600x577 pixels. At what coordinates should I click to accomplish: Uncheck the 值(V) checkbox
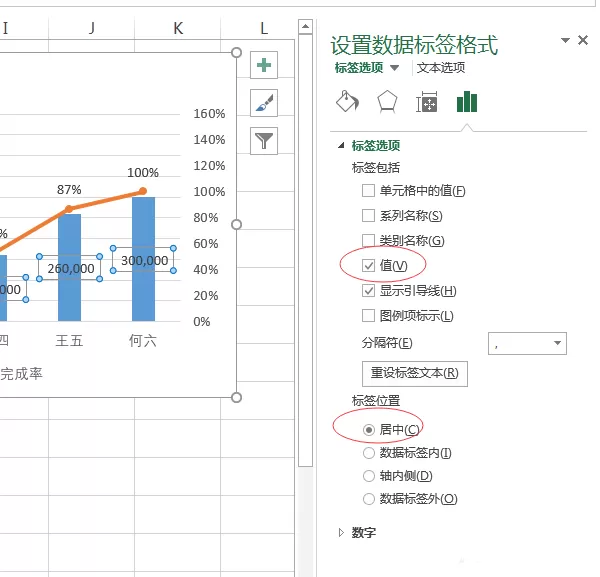368,266
